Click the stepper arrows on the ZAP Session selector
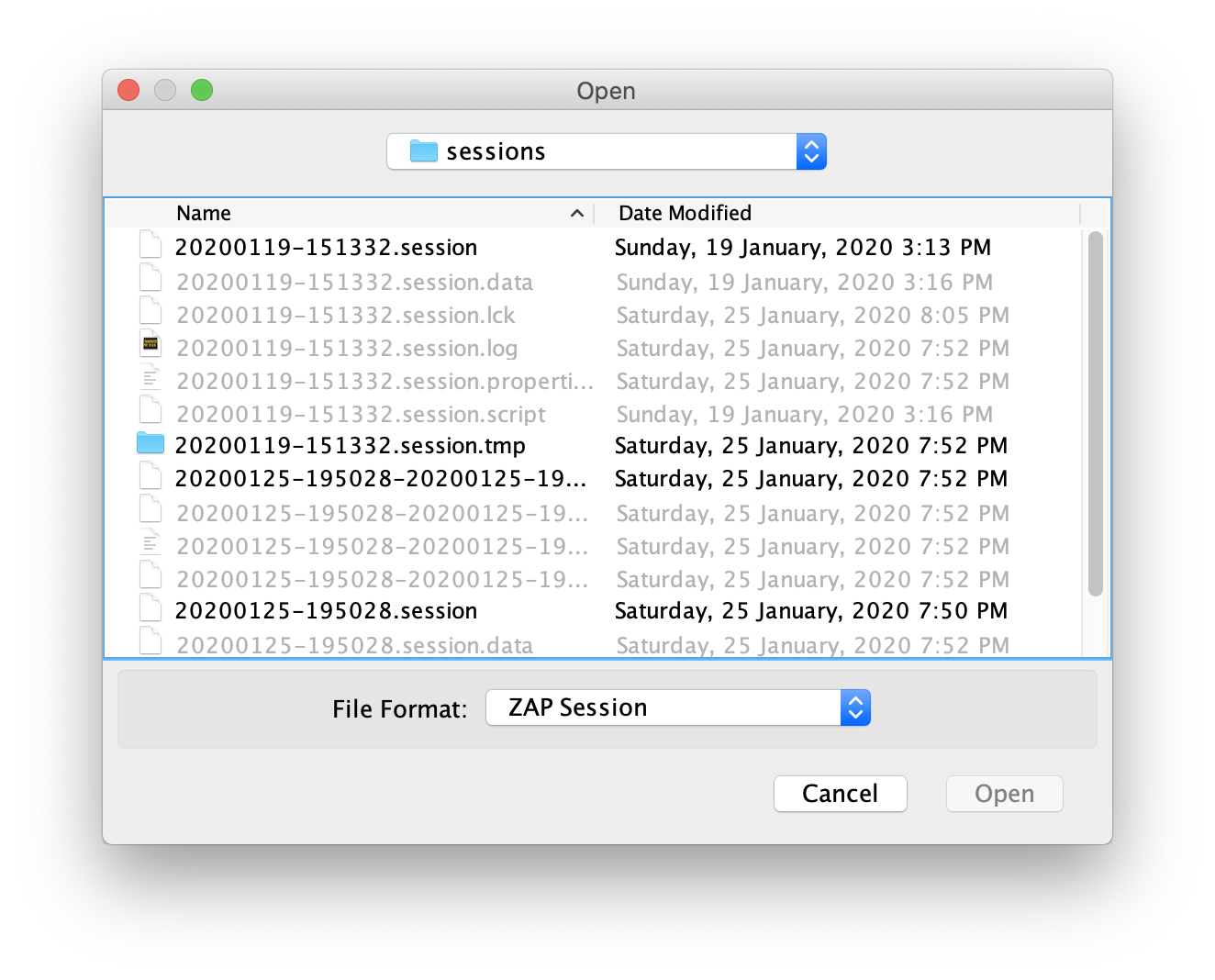Image resolution: width=1215 pixels, height=980 pixels. point(854,707)
